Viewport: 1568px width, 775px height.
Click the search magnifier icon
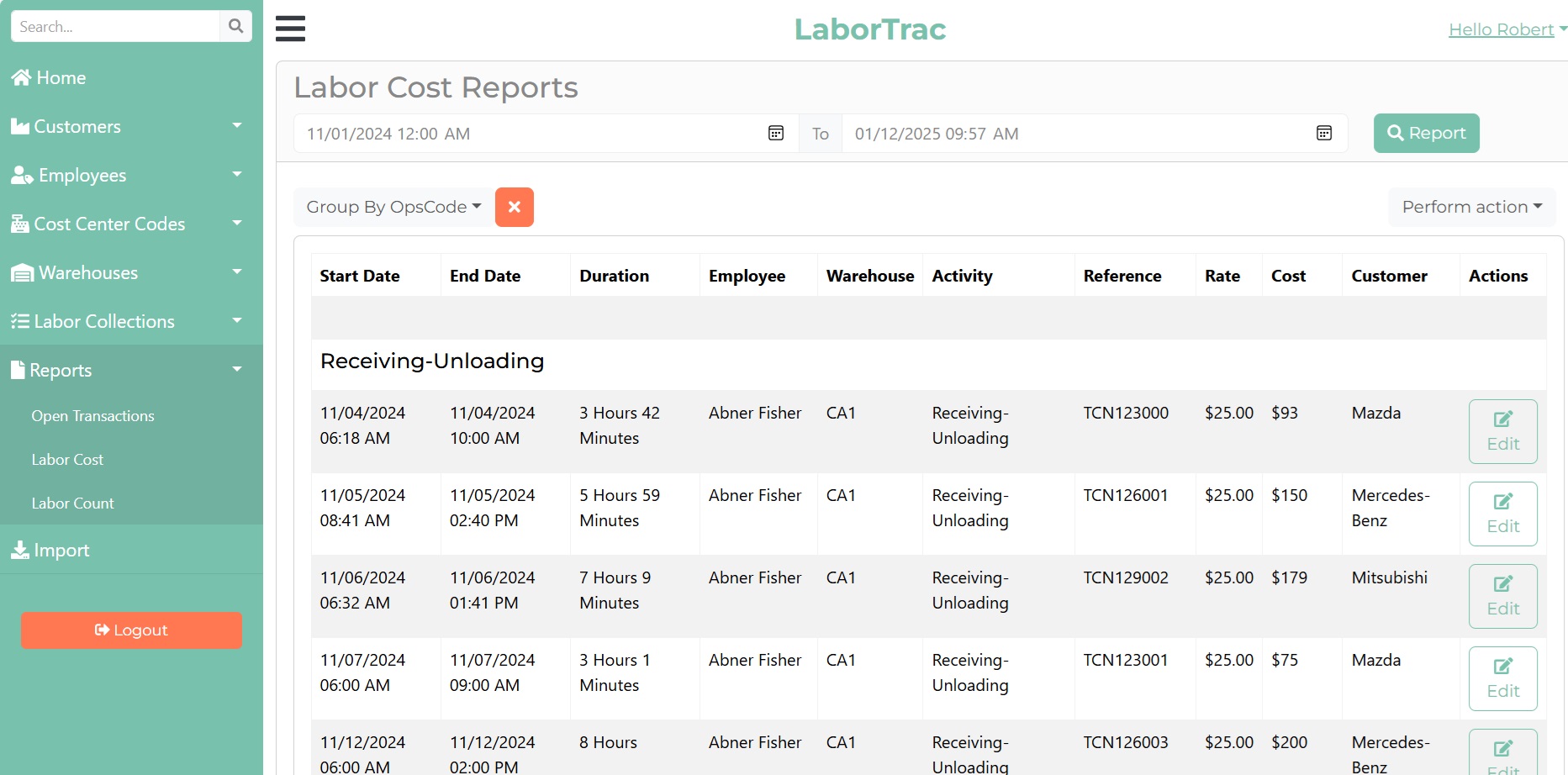tap(236, 26)
